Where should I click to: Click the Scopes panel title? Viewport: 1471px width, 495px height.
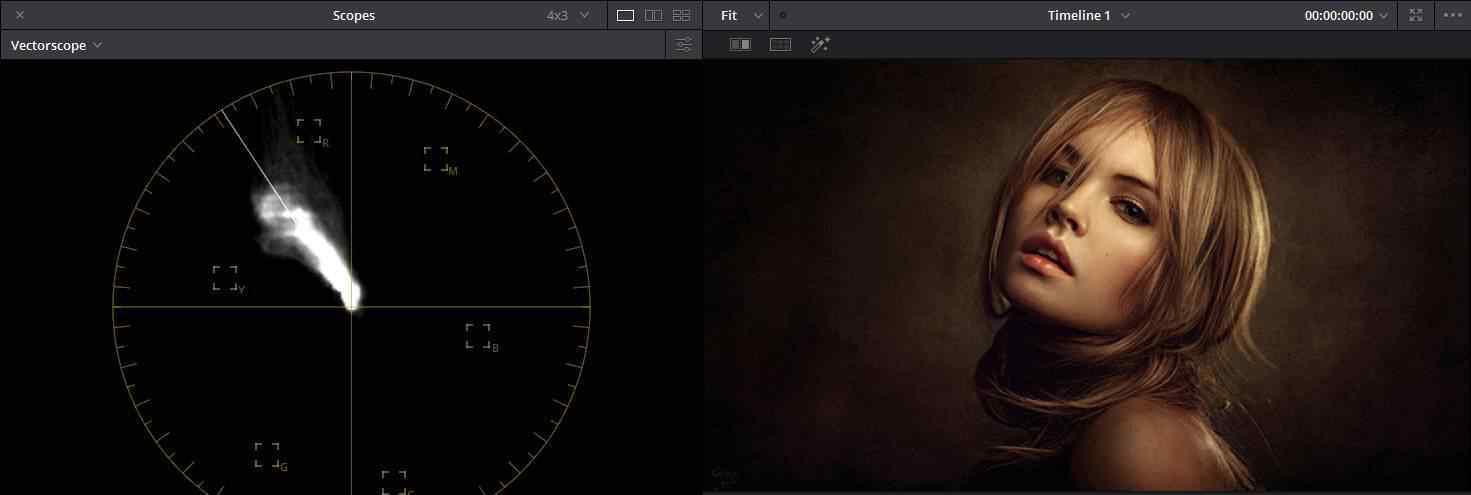click(354, 15)
